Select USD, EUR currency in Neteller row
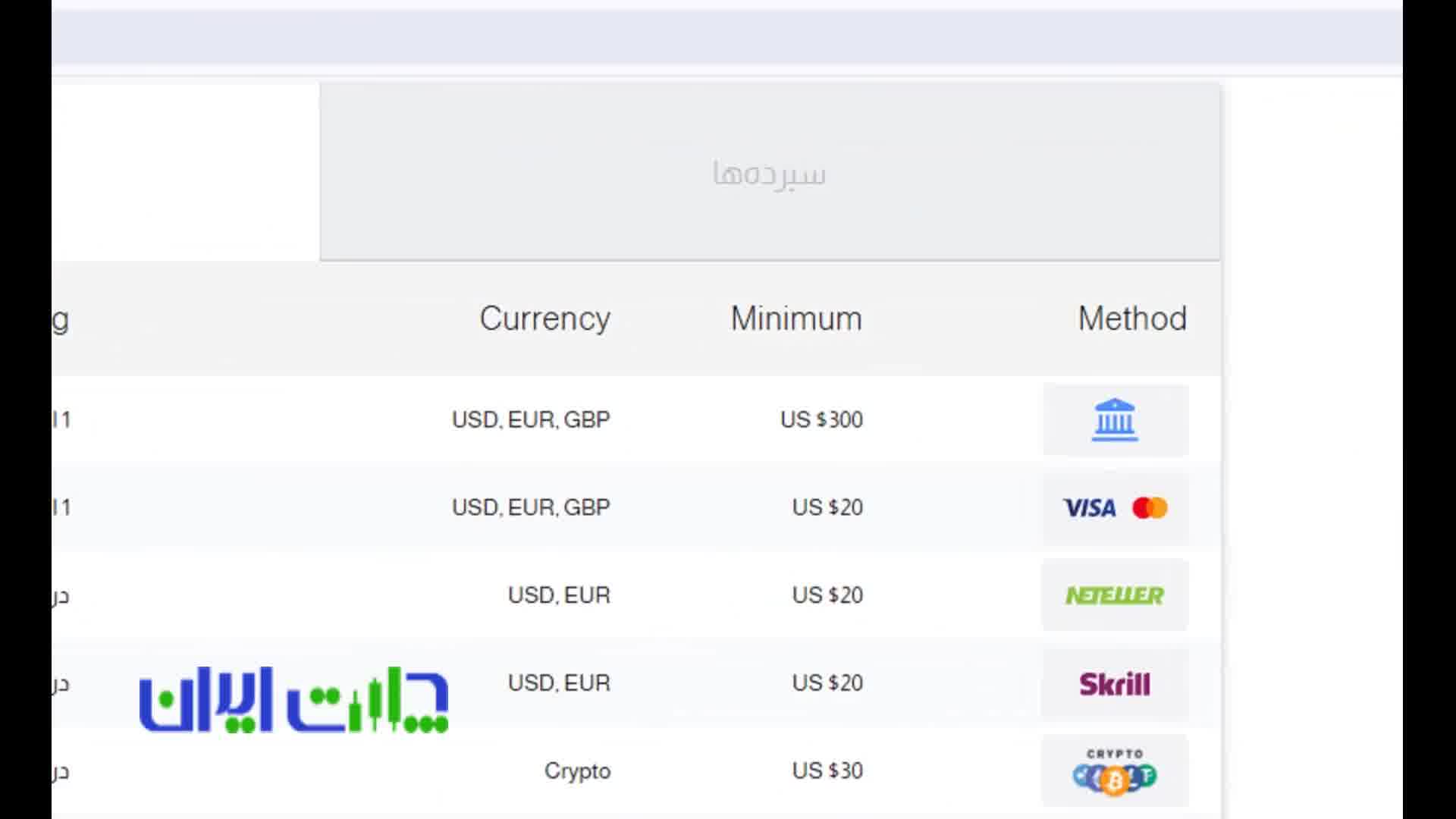Viewport: 1456px width, 819px height. (559, 595)
